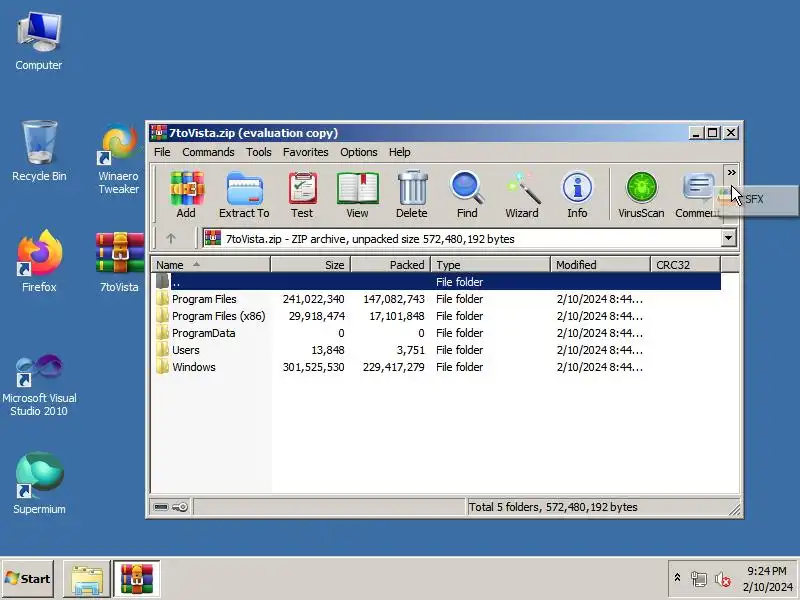Image resolution: width=800 pixels, height=600 pixels.
Task: Click the network tray icon
Action: (699, 579)
